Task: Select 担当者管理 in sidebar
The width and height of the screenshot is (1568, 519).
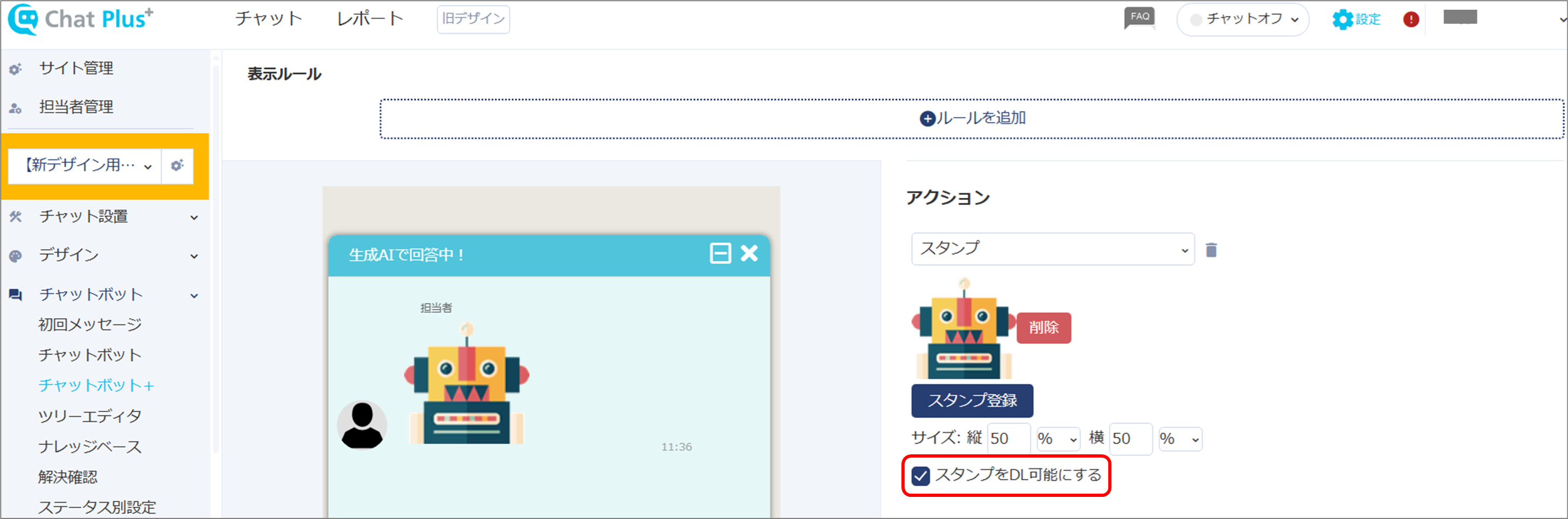Action: click(76, 107)
